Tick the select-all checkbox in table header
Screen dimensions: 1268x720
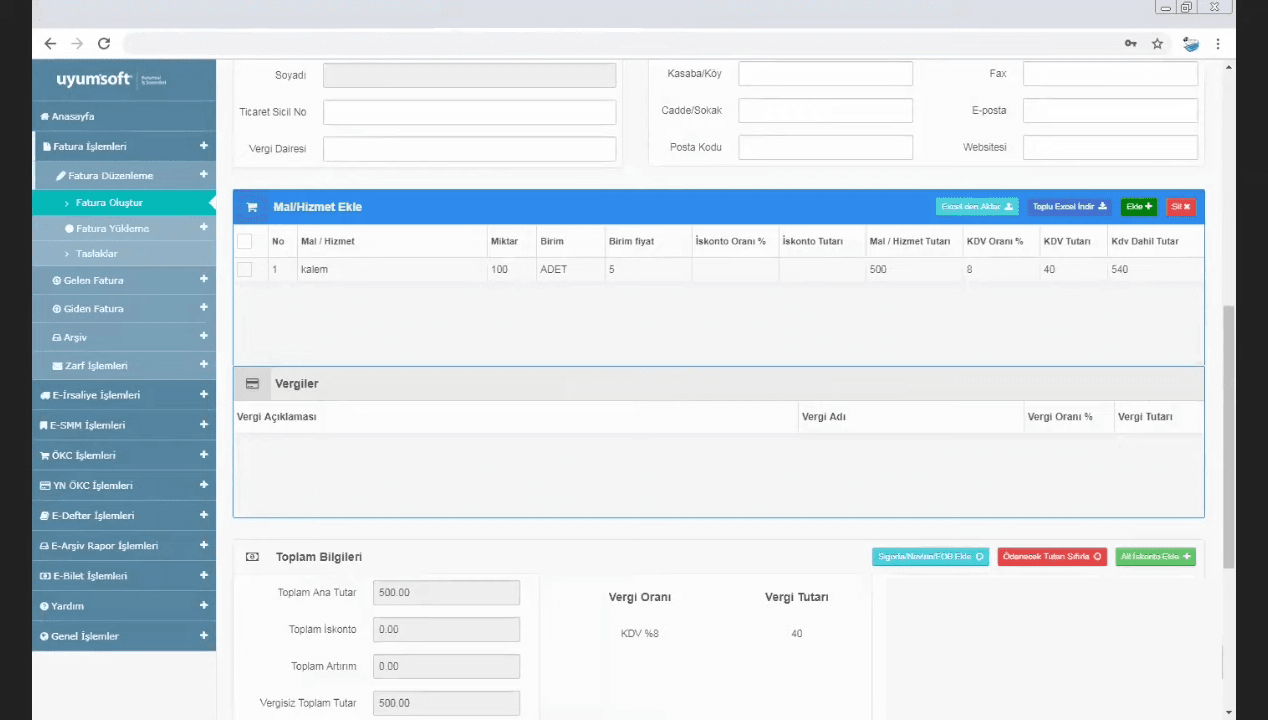[245, 241]
